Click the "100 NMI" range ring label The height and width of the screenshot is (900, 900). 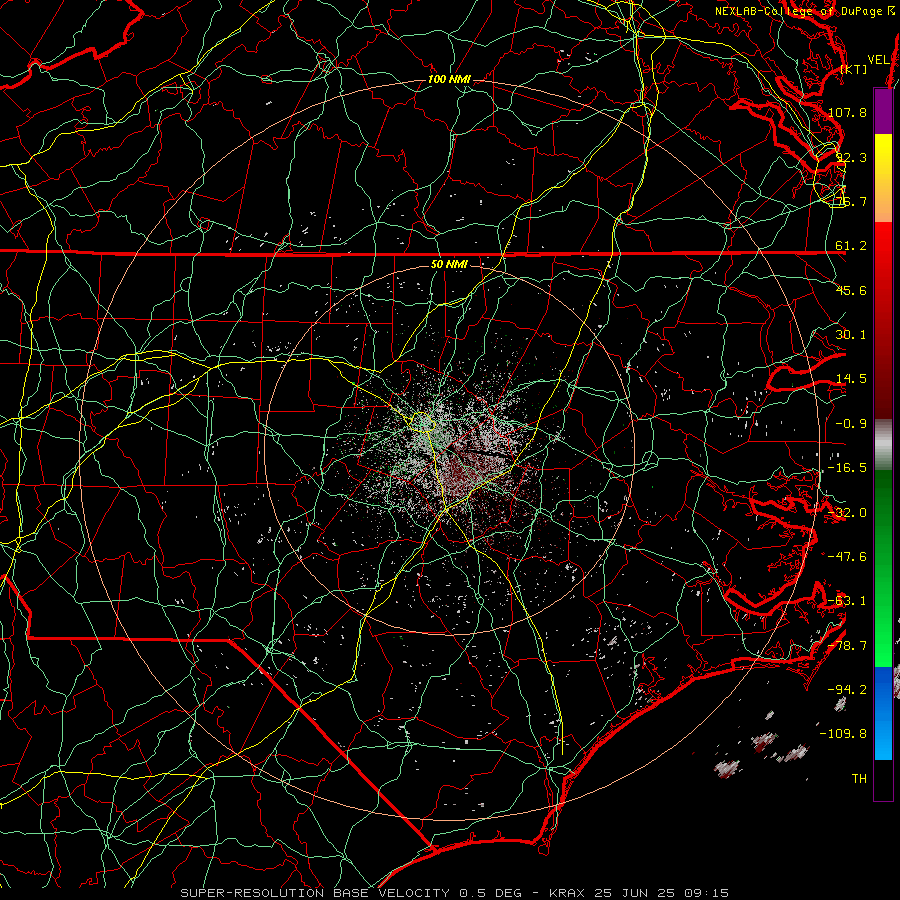[x=449, y=79]
